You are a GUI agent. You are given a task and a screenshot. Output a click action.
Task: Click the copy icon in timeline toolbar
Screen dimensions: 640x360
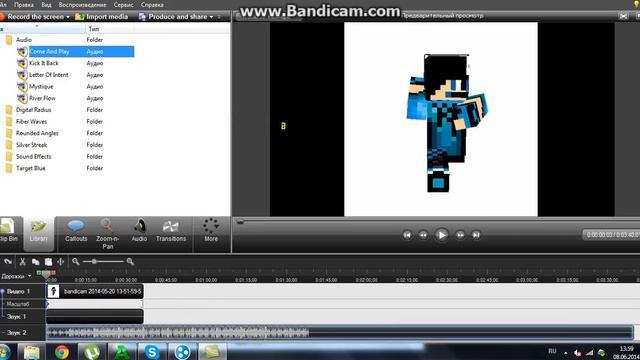coord(36,262)
